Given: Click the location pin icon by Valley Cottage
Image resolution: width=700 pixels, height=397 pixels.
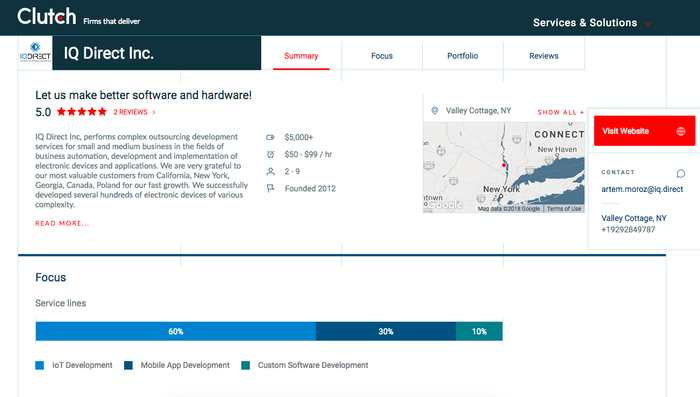Looking at the screenshot, I should click(x=434, y=110).
